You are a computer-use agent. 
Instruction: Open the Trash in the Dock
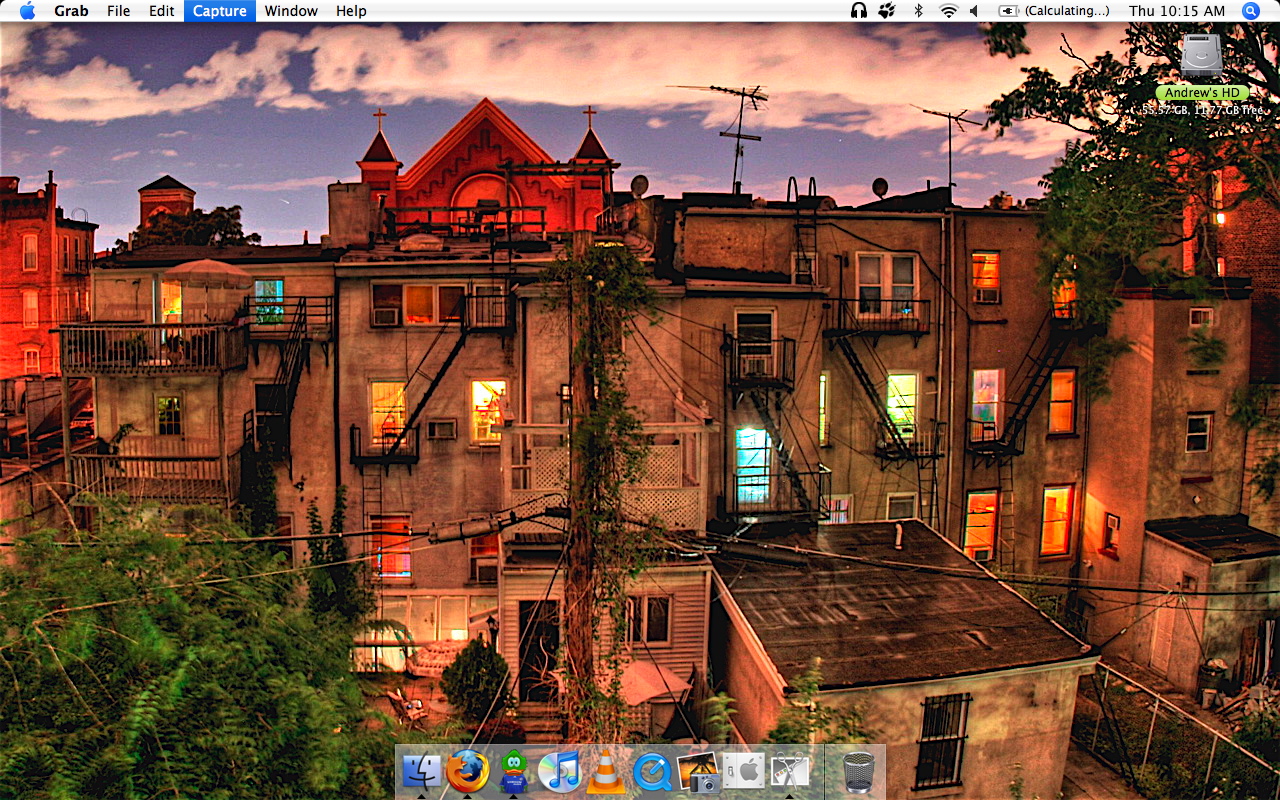858,771
